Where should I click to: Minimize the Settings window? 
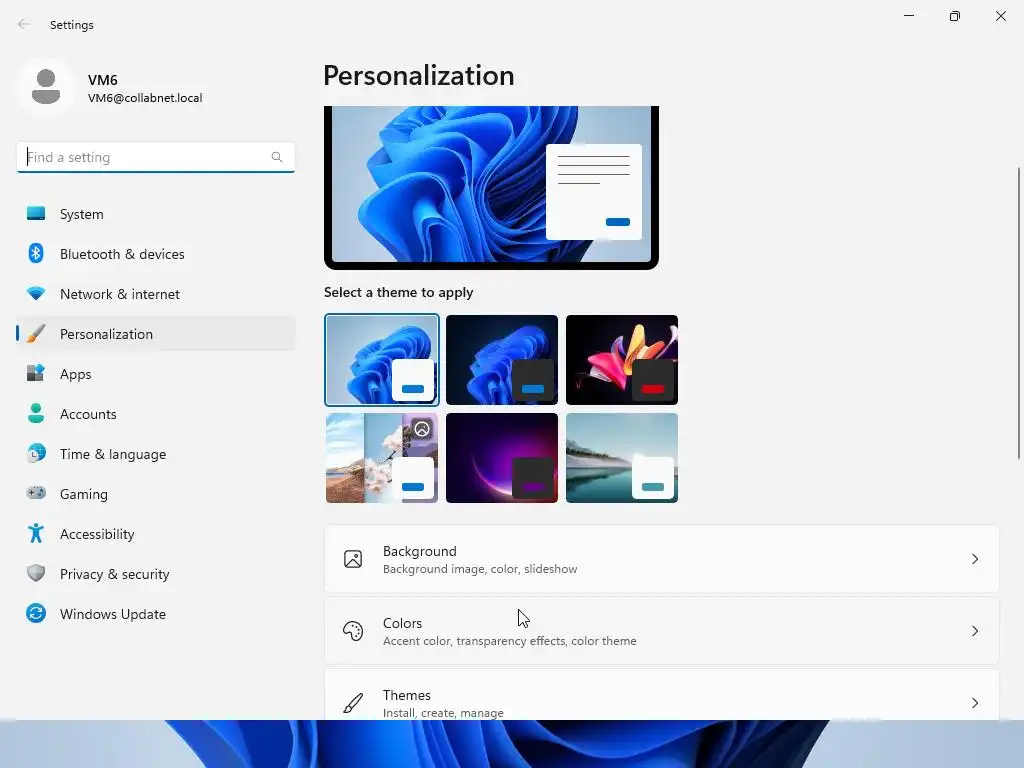point(908,16)
